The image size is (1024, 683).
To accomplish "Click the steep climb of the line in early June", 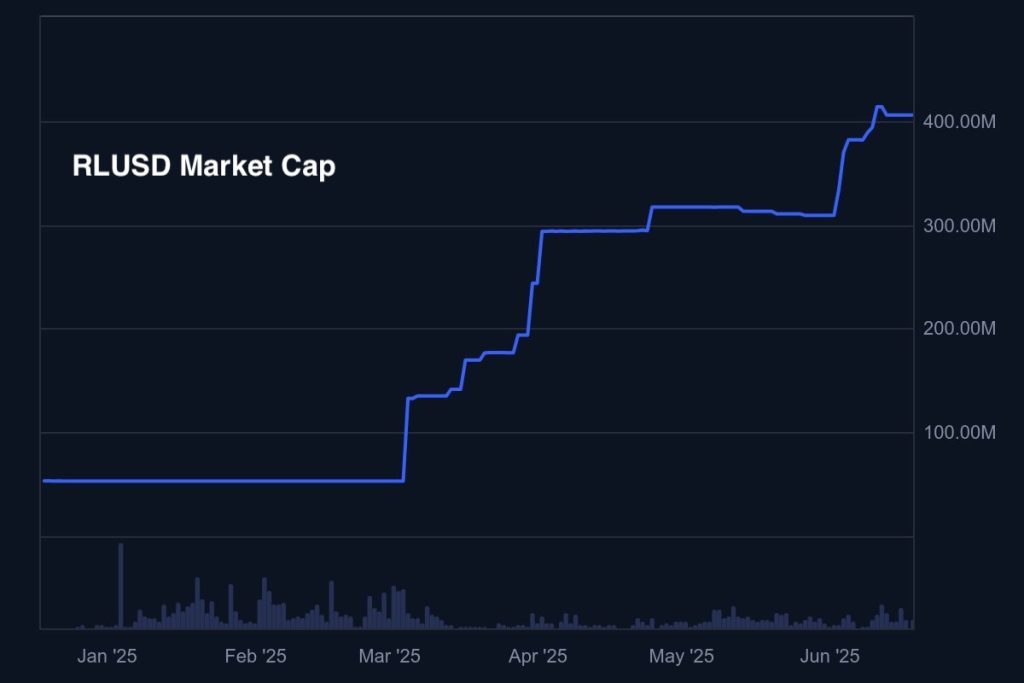I will tap(841, 175).
